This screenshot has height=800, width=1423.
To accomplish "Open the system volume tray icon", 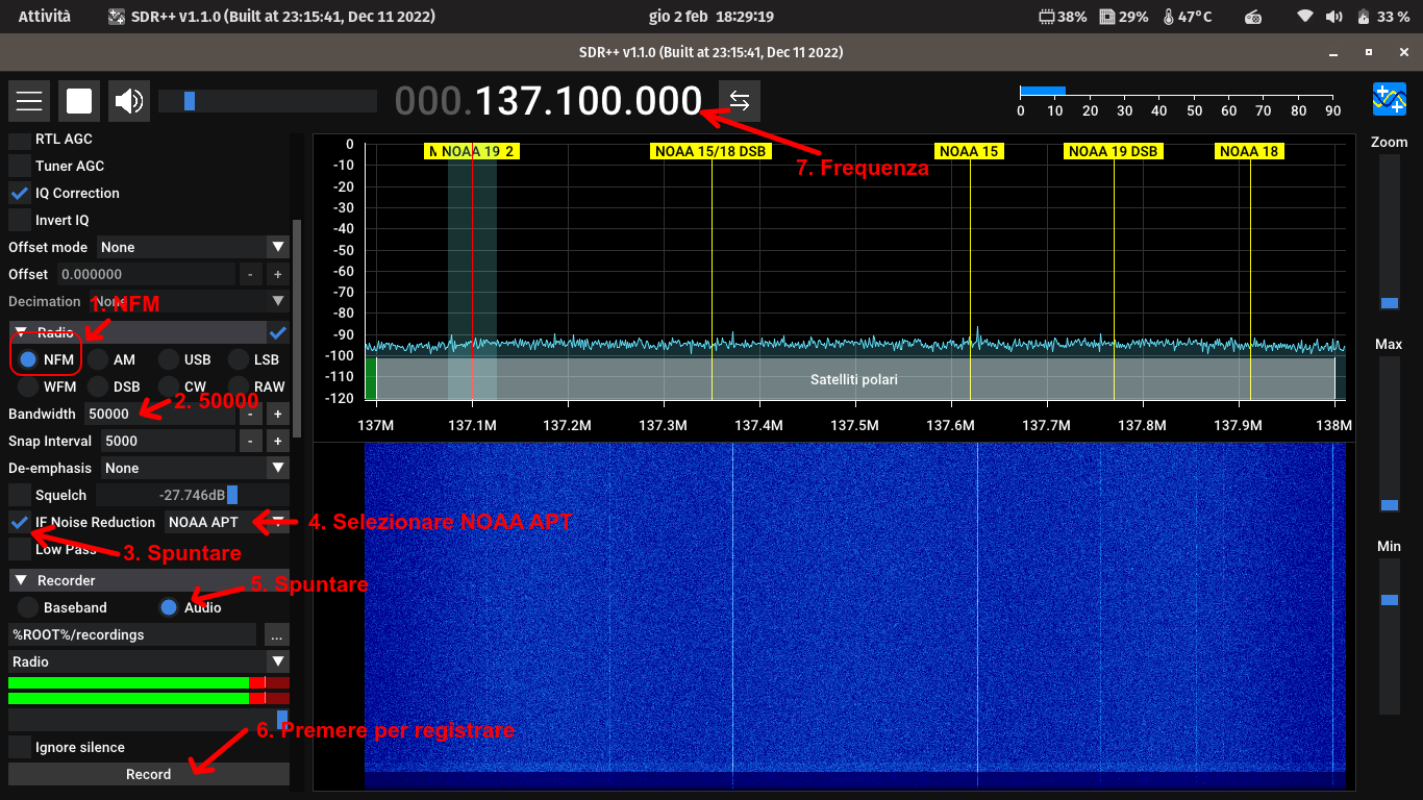I will point(1334,16).
